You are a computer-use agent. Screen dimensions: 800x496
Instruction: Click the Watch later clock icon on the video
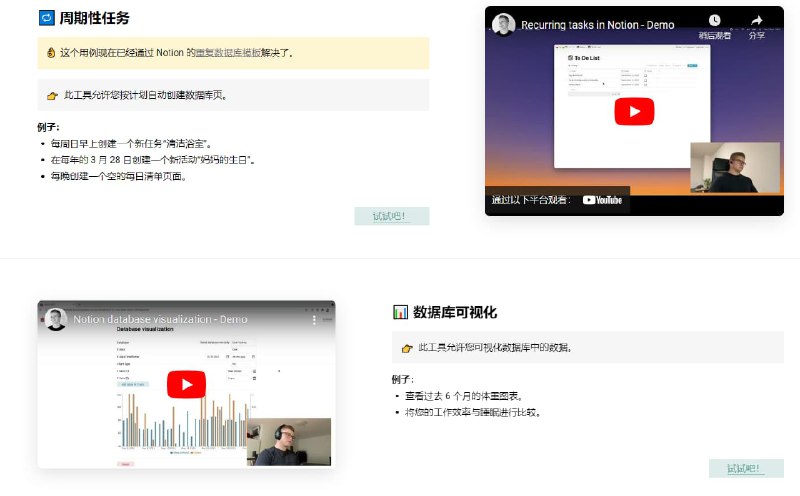[714, 20]
